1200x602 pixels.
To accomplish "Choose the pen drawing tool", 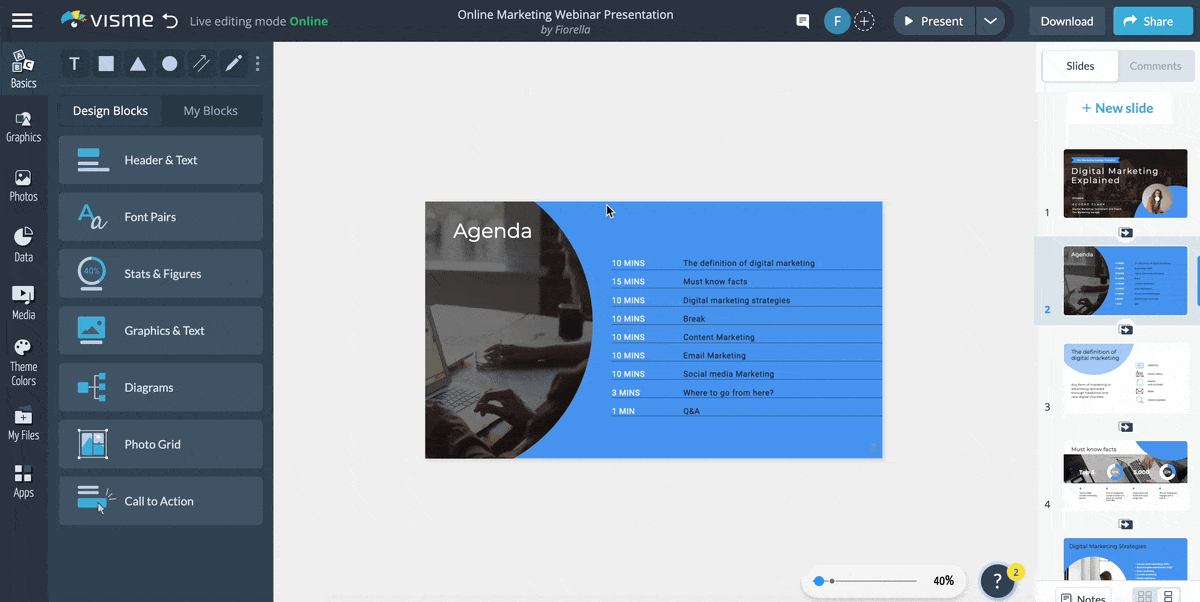I will 234,64.
